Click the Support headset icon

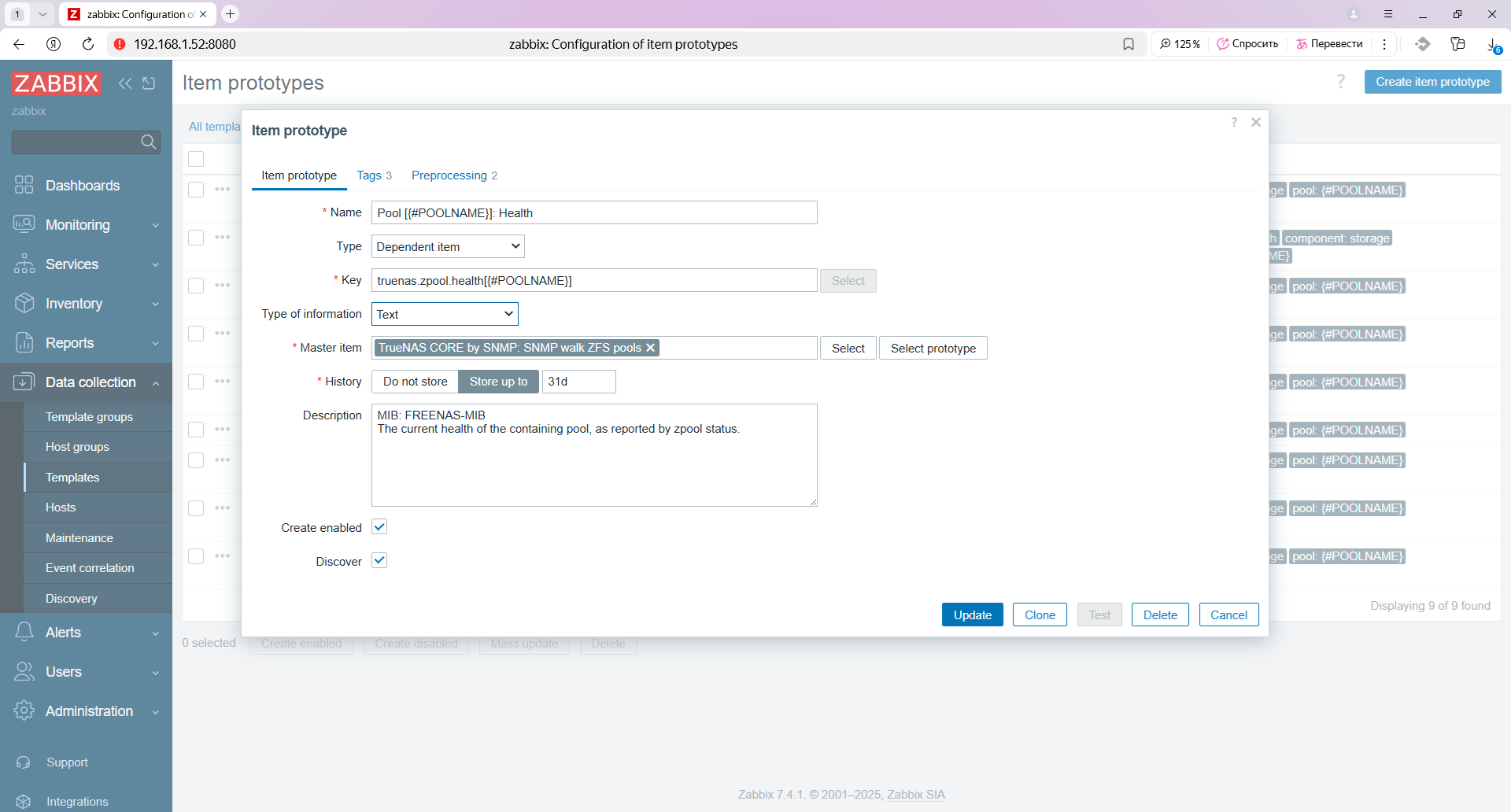coord(24,762)
